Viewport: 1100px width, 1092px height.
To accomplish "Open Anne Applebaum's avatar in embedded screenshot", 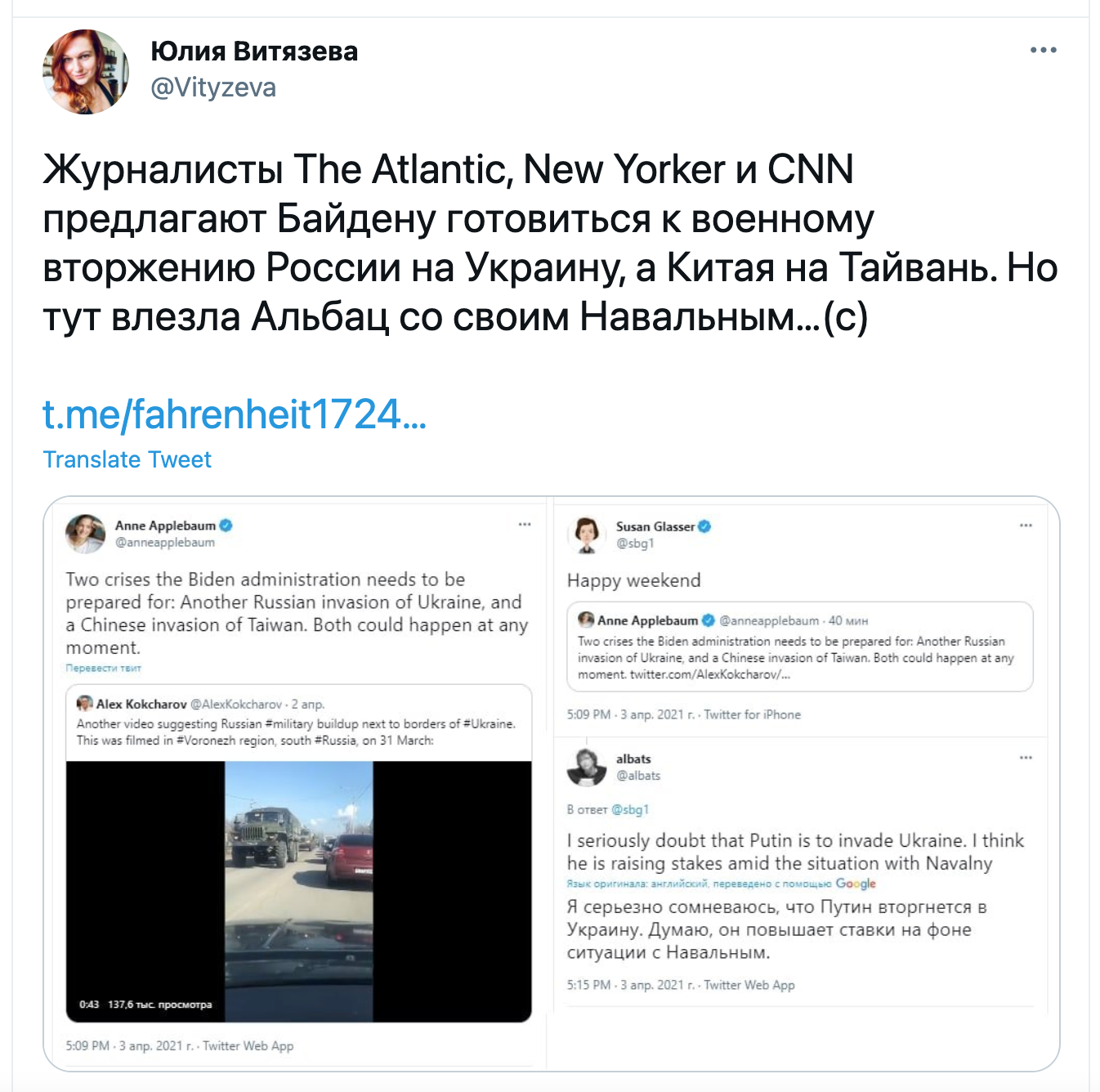I will click(85, 534).
